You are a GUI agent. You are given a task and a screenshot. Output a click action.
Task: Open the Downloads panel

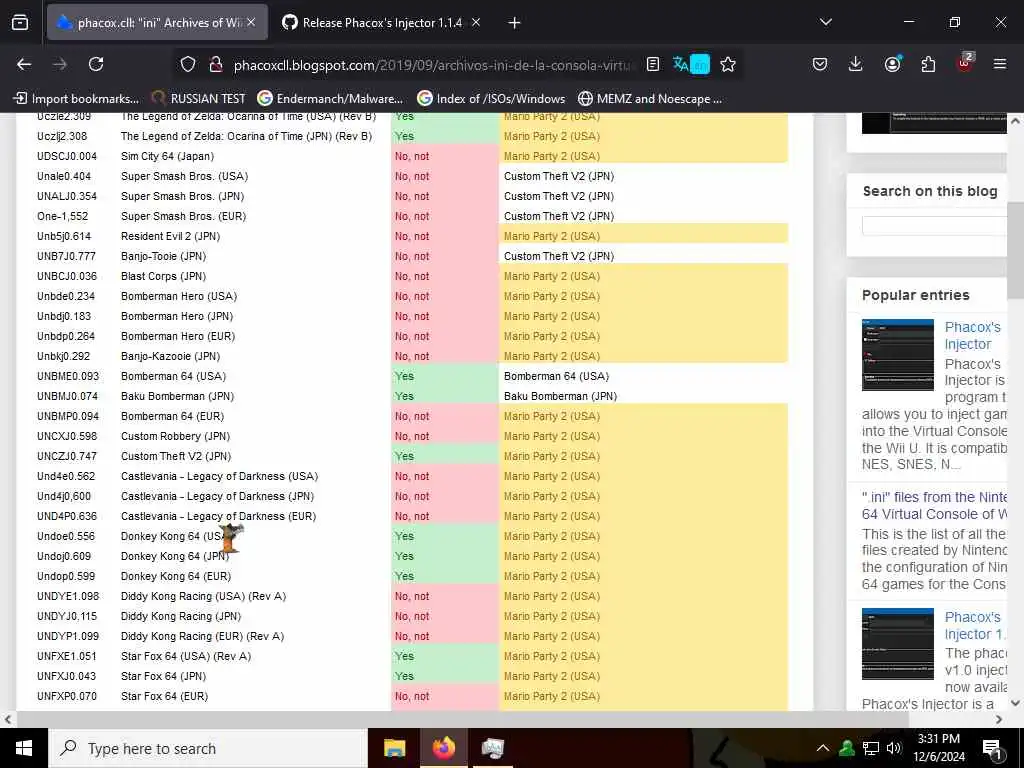(x=855, y=64)
